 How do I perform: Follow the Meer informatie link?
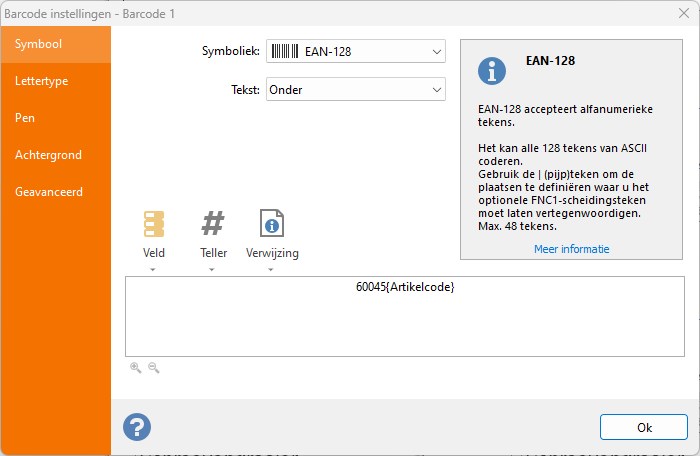(571, 249)
